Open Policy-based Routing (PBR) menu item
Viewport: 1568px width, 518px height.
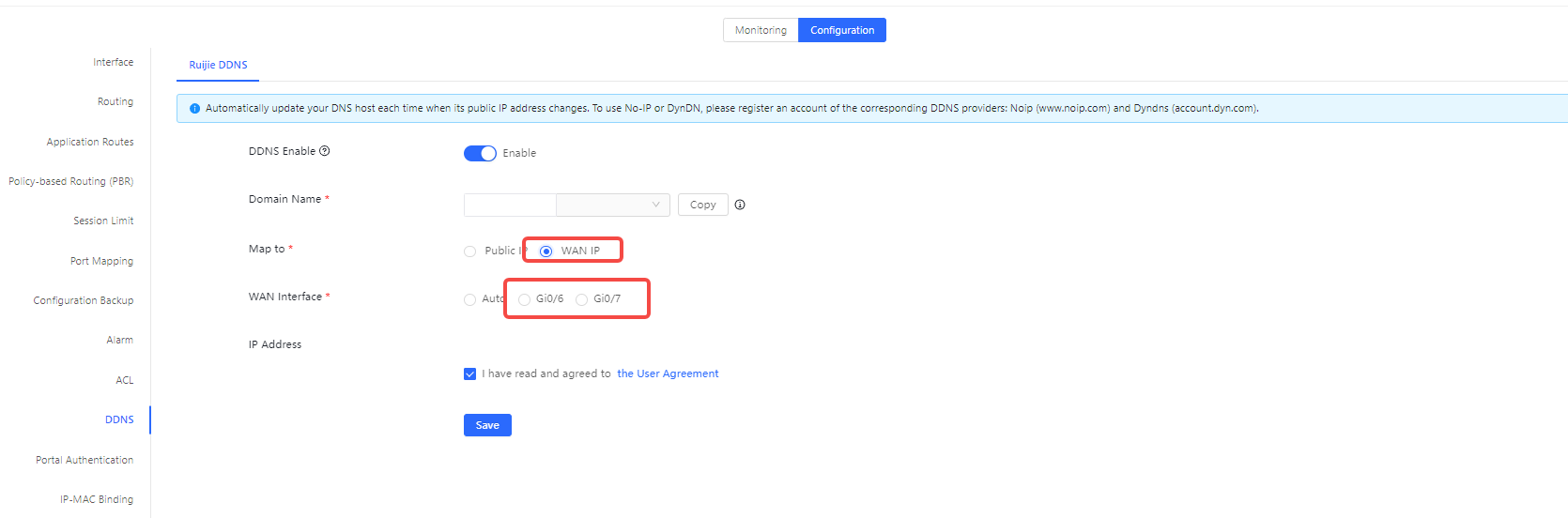[x=71, y=181]
